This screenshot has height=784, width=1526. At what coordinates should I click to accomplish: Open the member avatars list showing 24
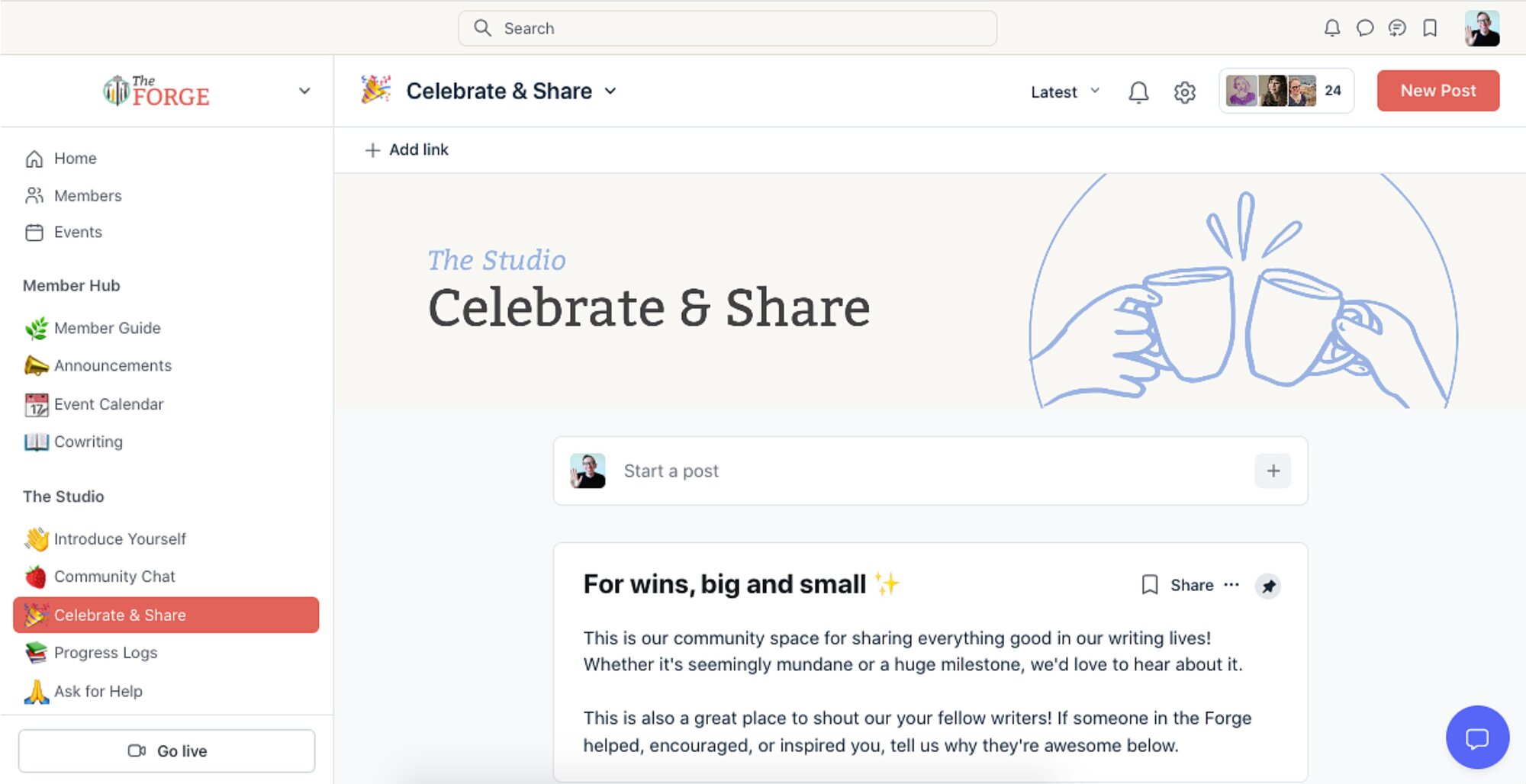pos(1286,91)
